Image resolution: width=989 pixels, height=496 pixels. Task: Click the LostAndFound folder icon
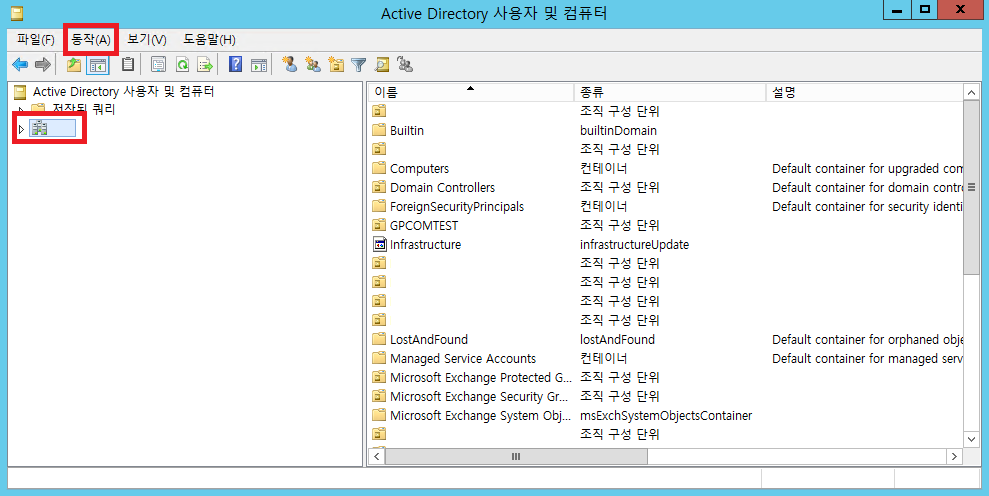pos(378,339)
